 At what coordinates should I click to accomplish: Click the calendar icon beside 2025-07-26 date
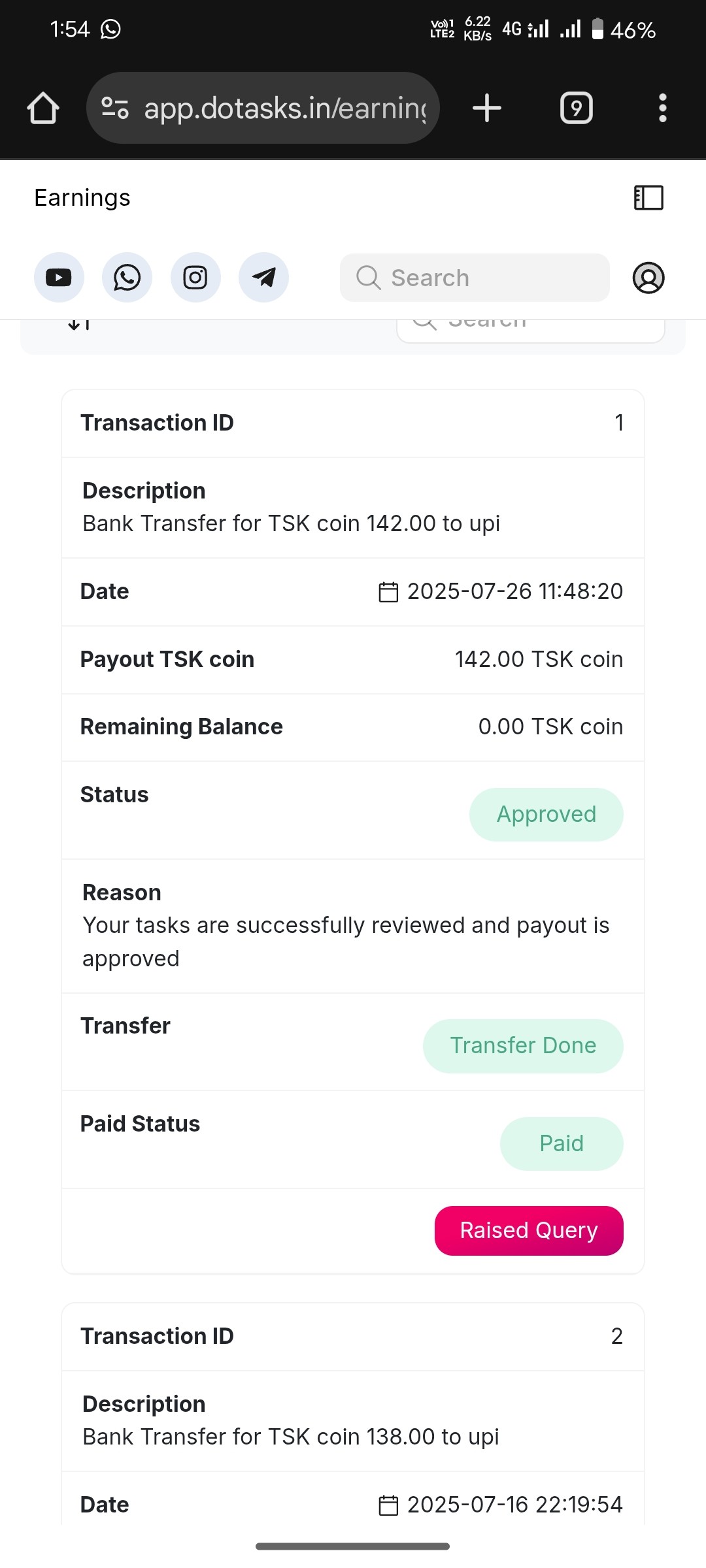click(388, 592)
